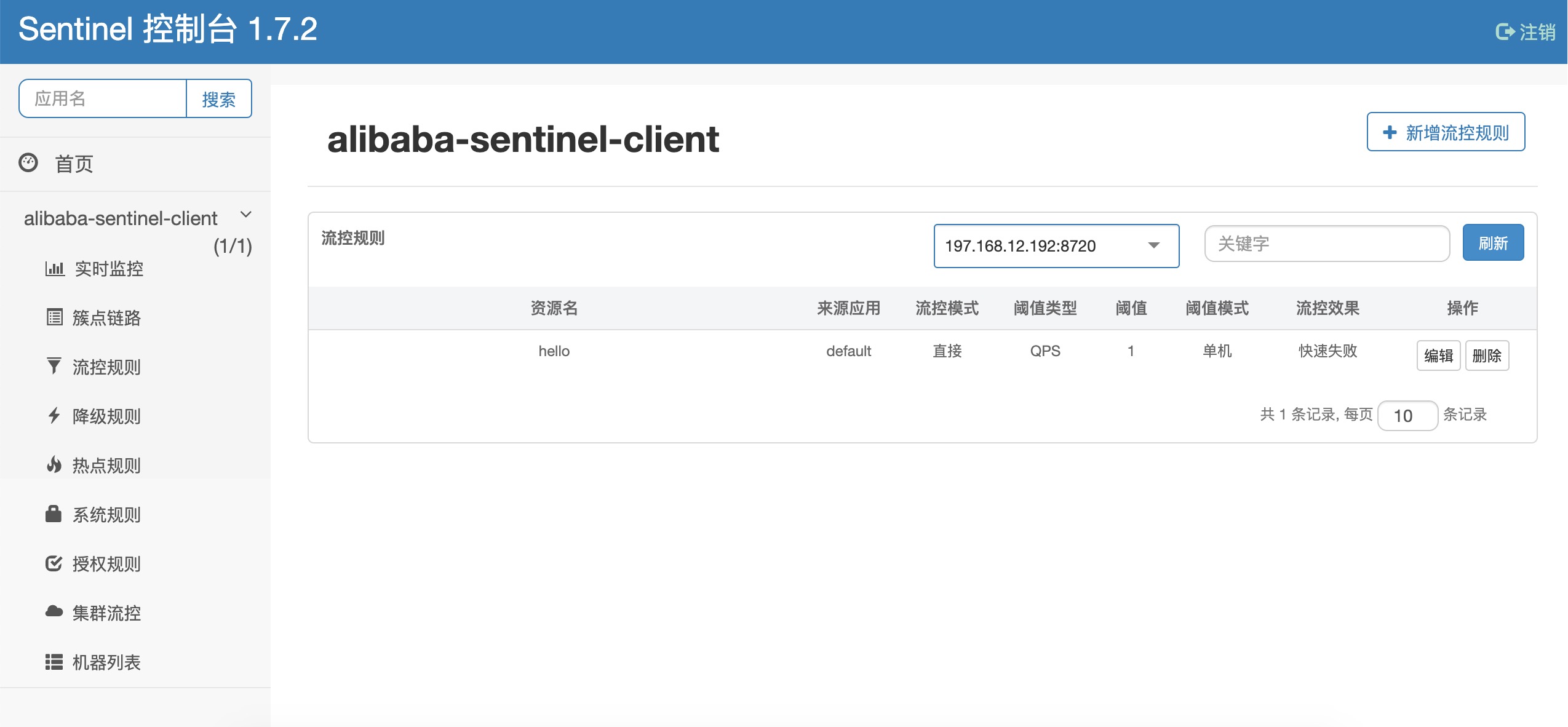
Task: Click the 直接 flow mode cell
Action: (x=947, y=351)
